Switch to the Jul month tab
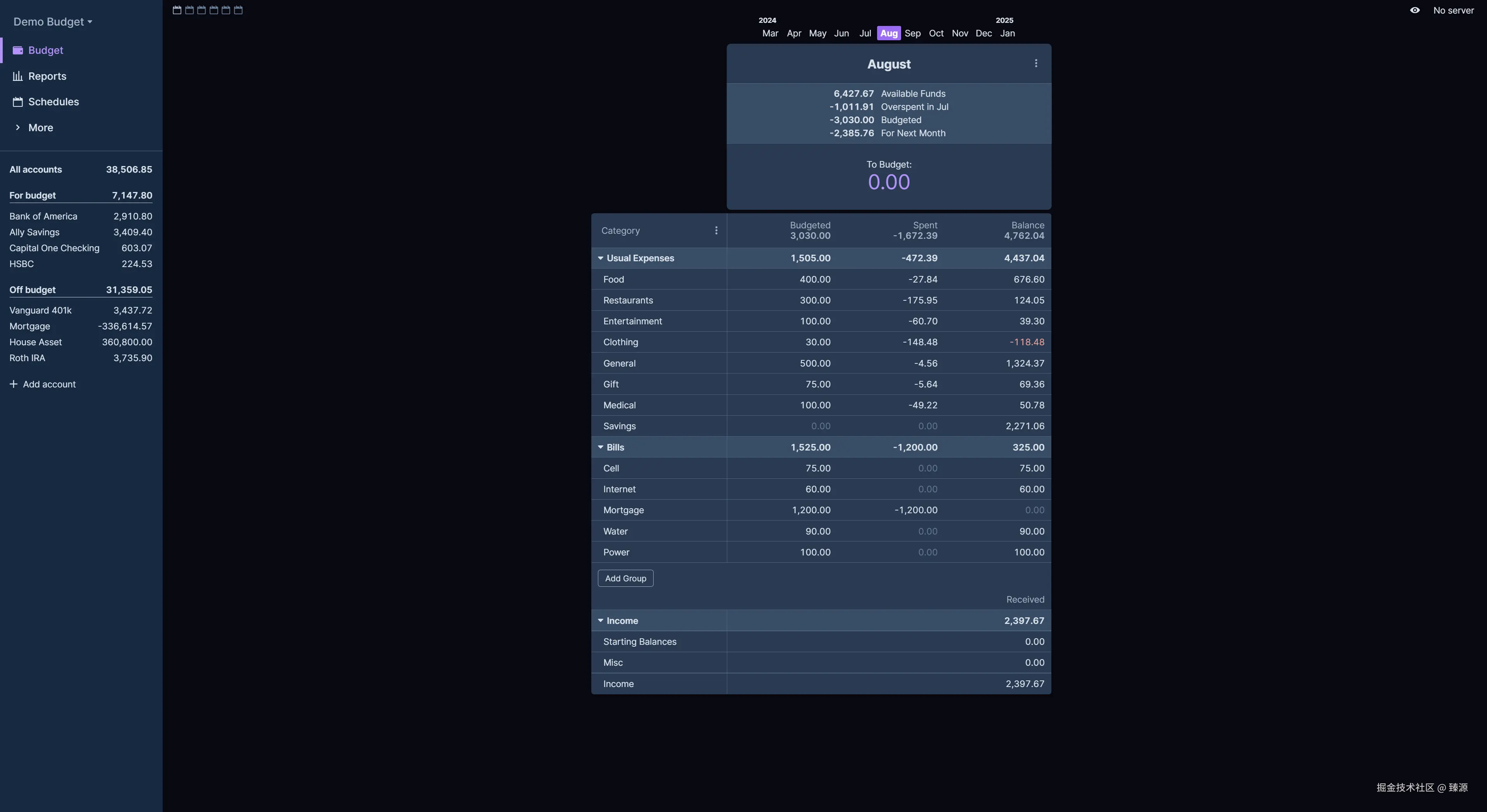 (x=865, y=33)
